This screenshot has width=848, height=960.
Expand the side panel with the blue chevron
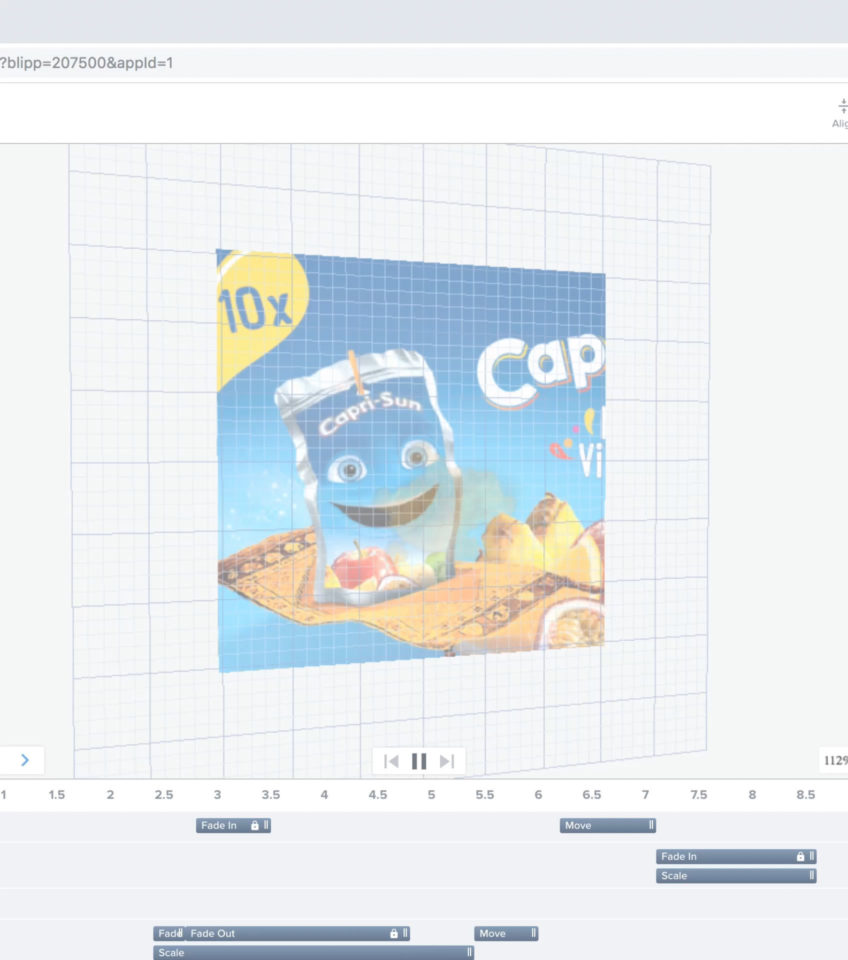[x=24, y=760]
